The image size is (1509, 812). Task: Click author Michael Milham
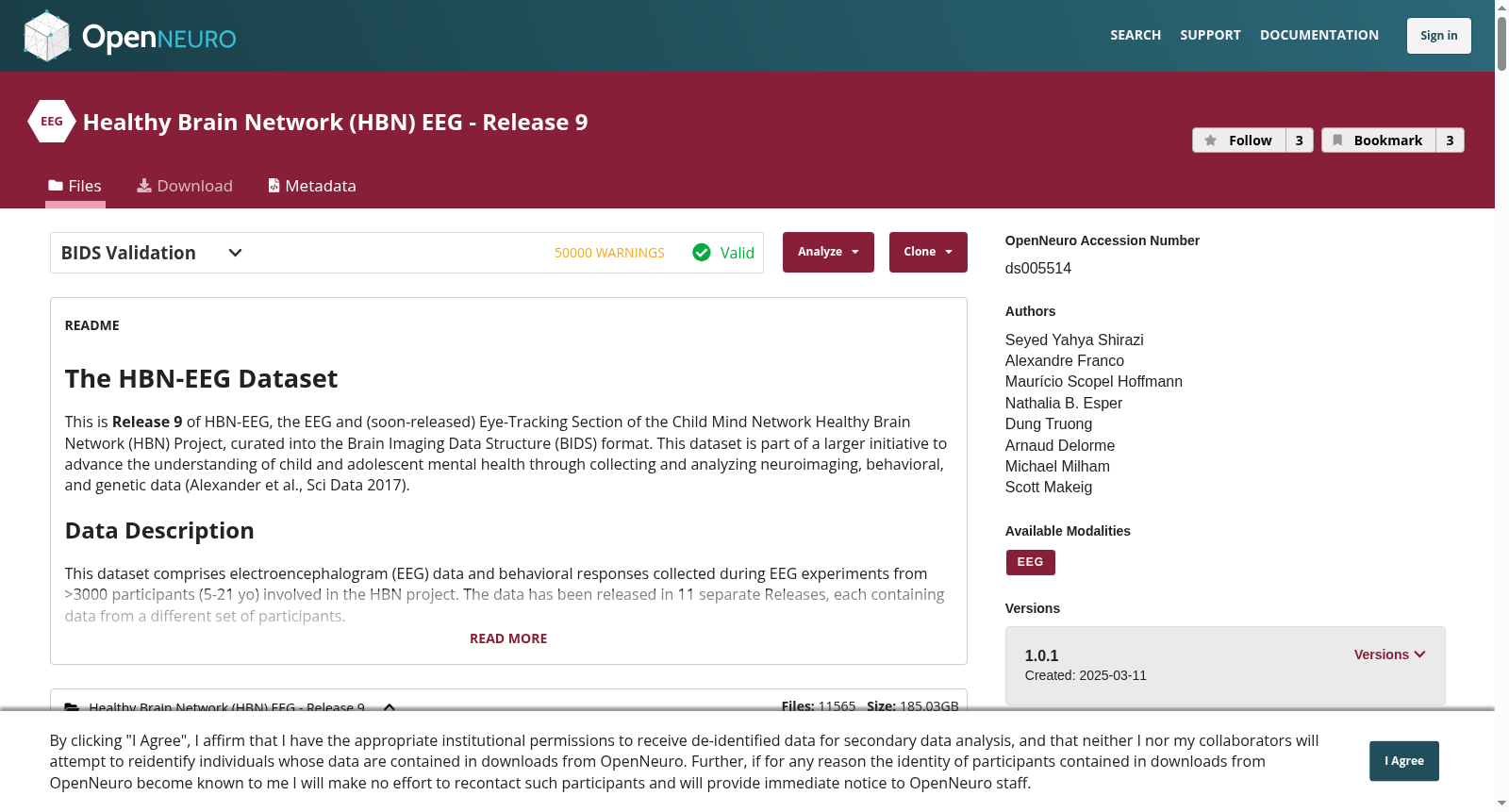tap(1057, 466)
